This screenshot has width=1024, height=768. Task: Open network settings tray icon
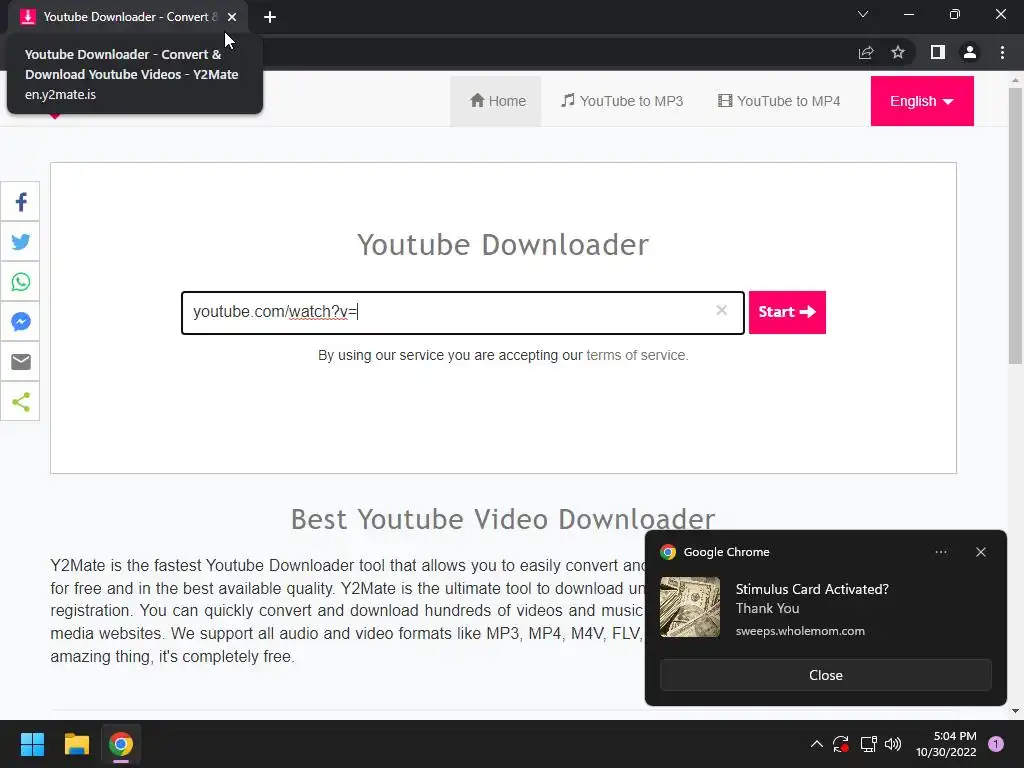tap(868, 744)
